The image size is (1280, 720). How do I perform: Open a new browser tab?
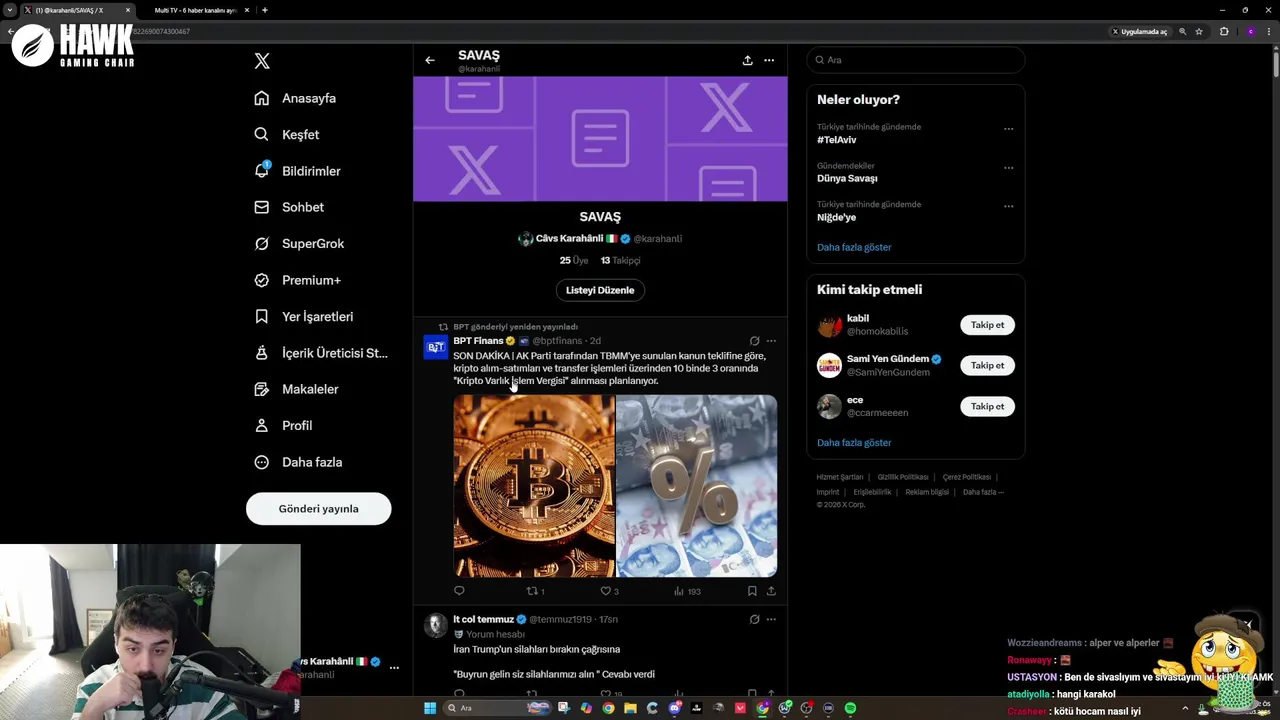tap(264, 10)
